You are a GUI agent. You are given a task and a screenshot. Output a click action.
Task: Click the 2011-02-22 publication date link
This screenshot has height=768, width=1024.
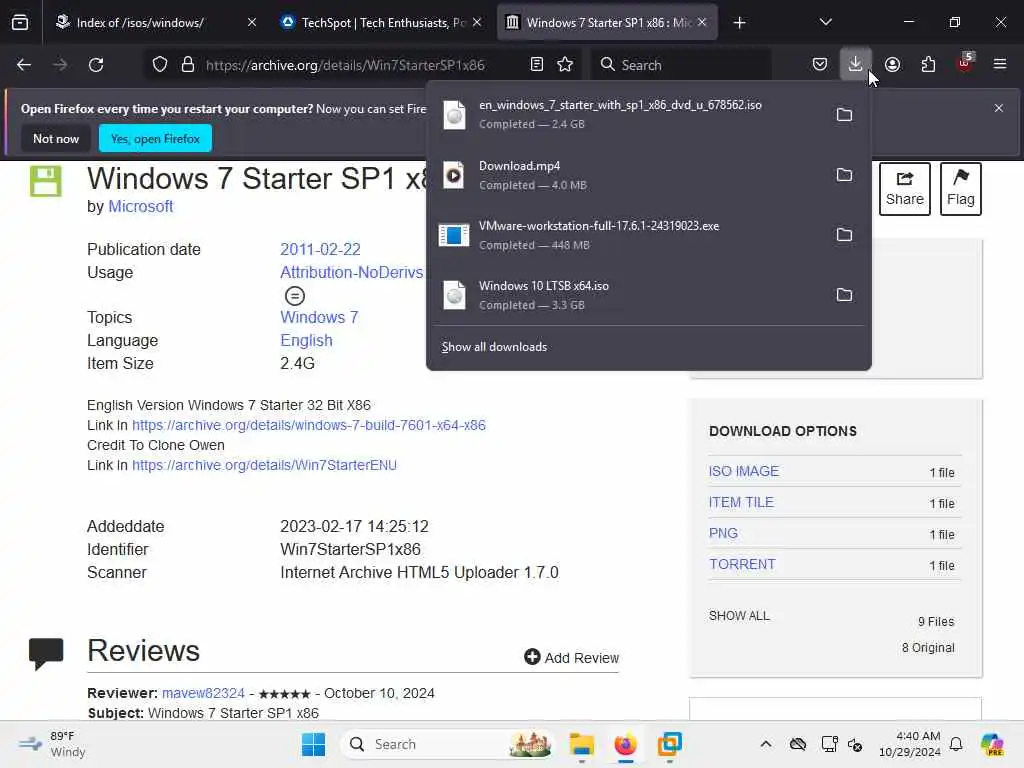pos(321,249)
